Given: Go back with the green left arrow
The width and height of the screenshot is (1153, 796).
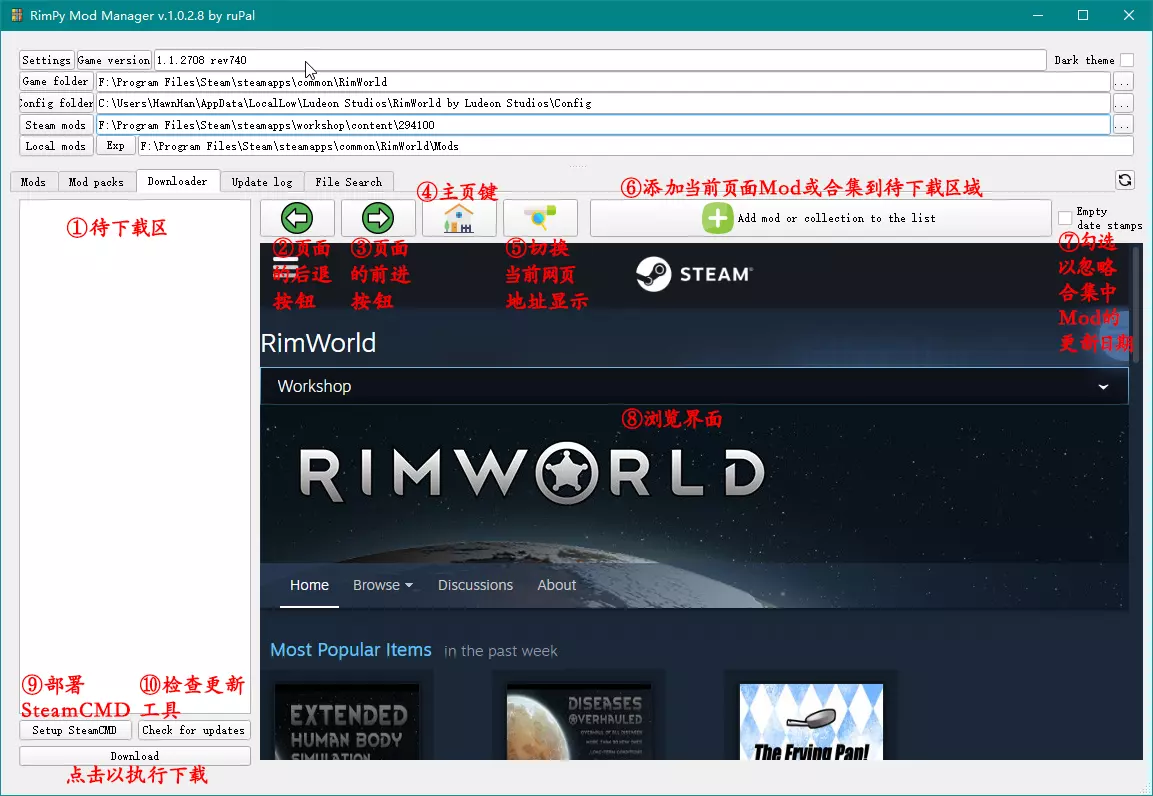Looking at the screenshot, I should pyautogui.click(x=297, y=218).
